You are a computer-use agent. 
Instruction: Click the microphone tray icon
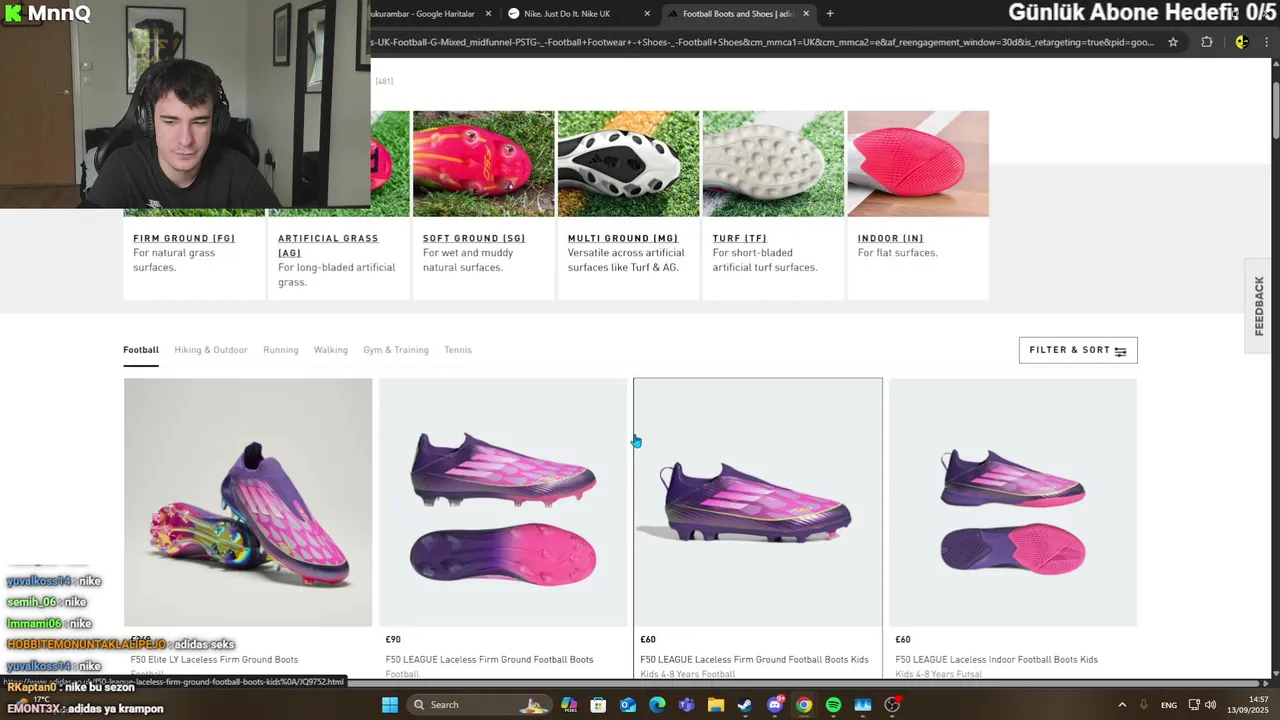point(1144,705)
